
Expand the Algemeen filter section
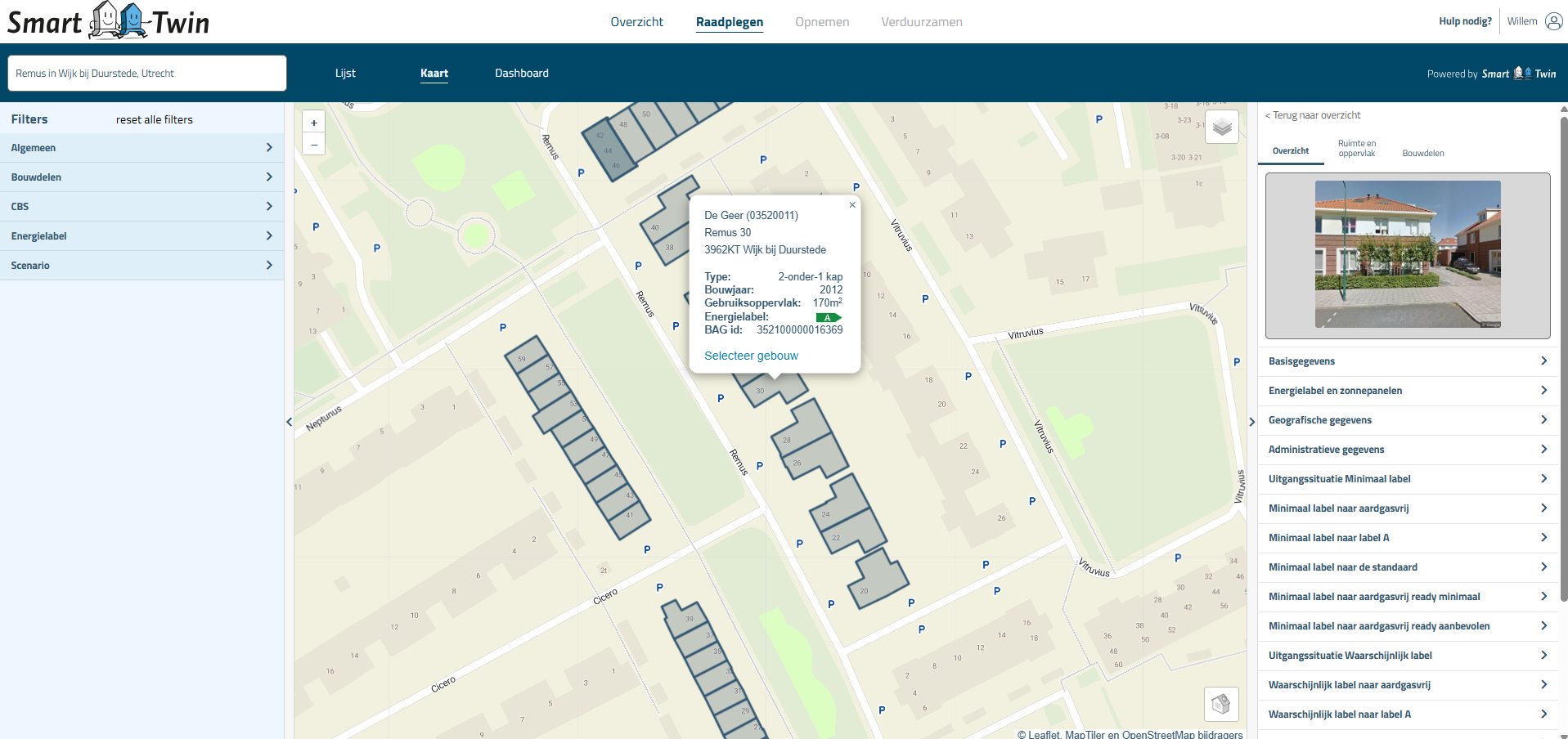pyautogui.click(x=142, y=148)
